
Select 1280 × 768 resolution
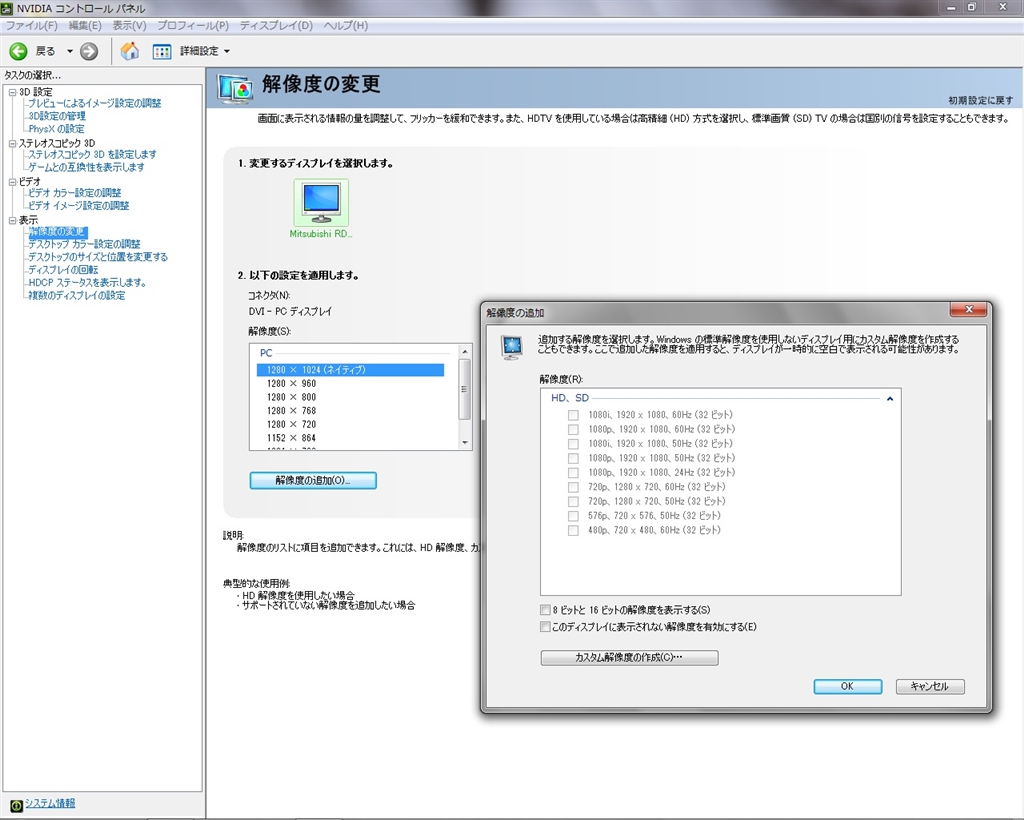pos(291,411)
